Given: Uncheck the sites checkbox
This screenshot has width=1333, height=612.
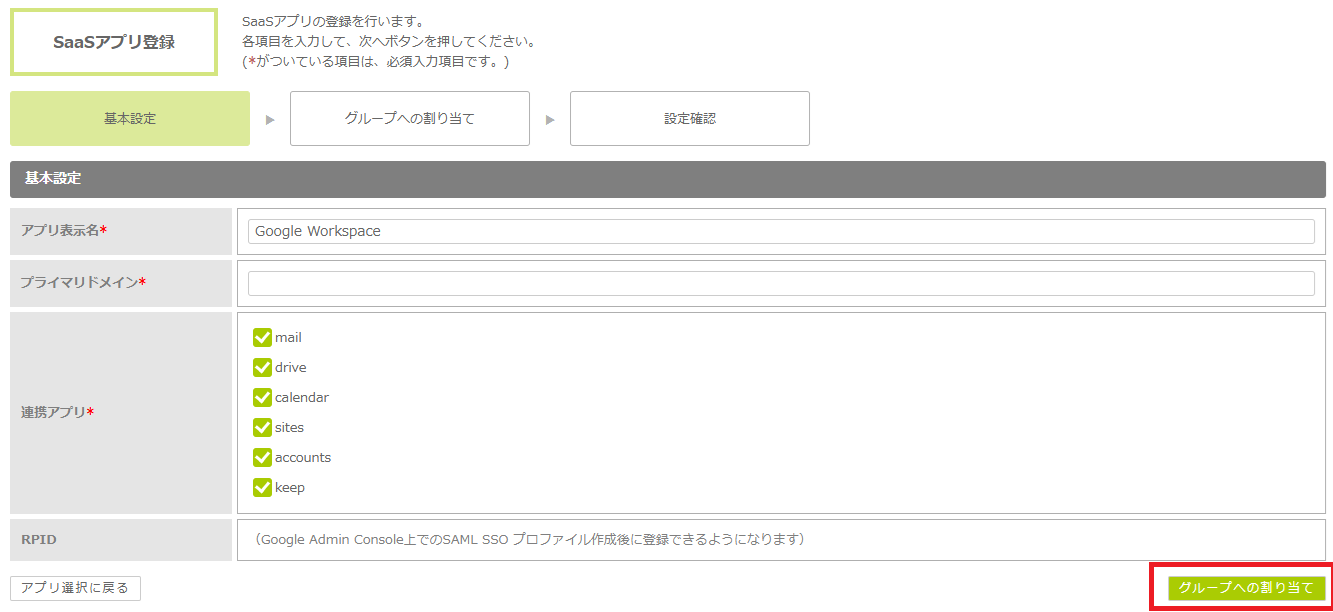Looking at the screenshot, I should pyautogui.click(x=263, y=427).
